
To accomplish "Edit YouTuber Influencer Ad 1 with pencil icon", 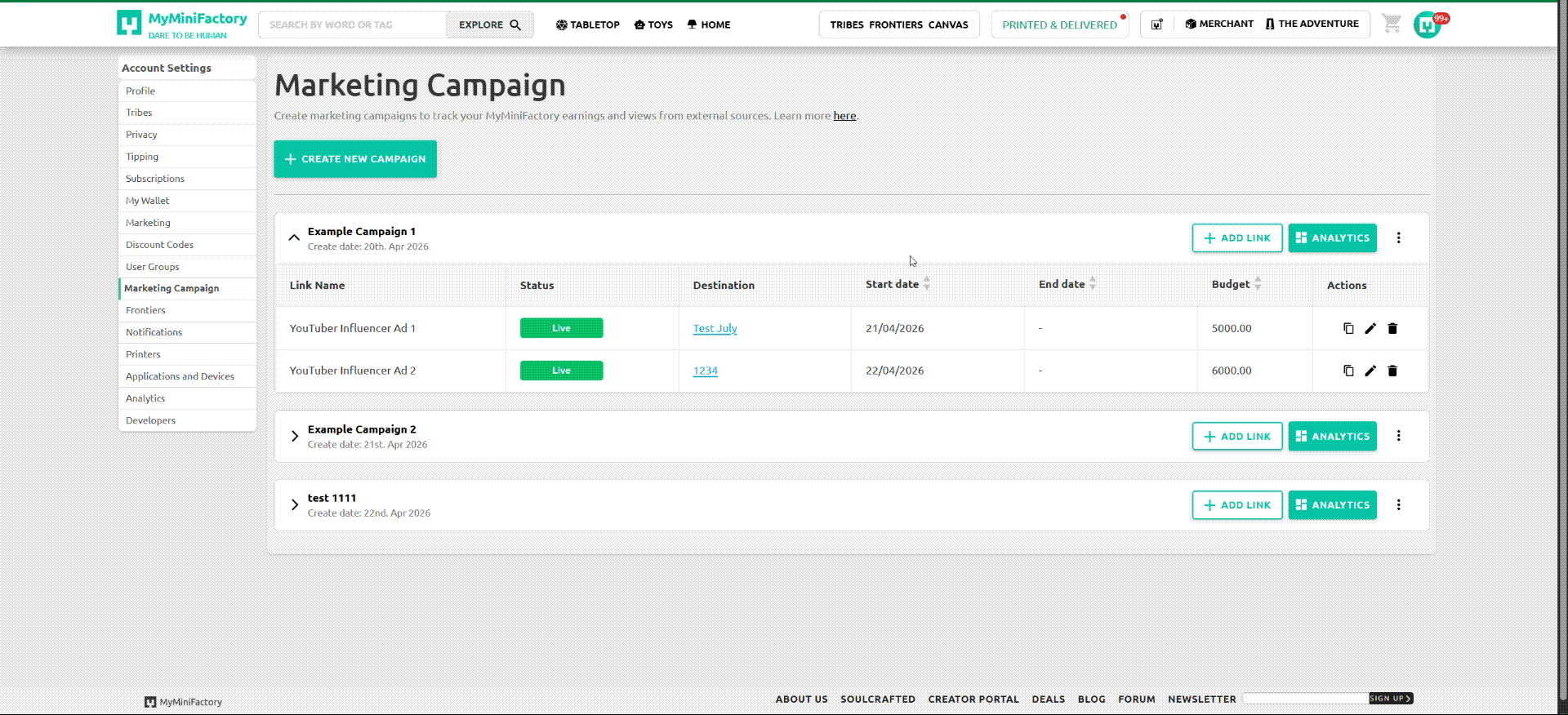I will (x=1370, y=328).
